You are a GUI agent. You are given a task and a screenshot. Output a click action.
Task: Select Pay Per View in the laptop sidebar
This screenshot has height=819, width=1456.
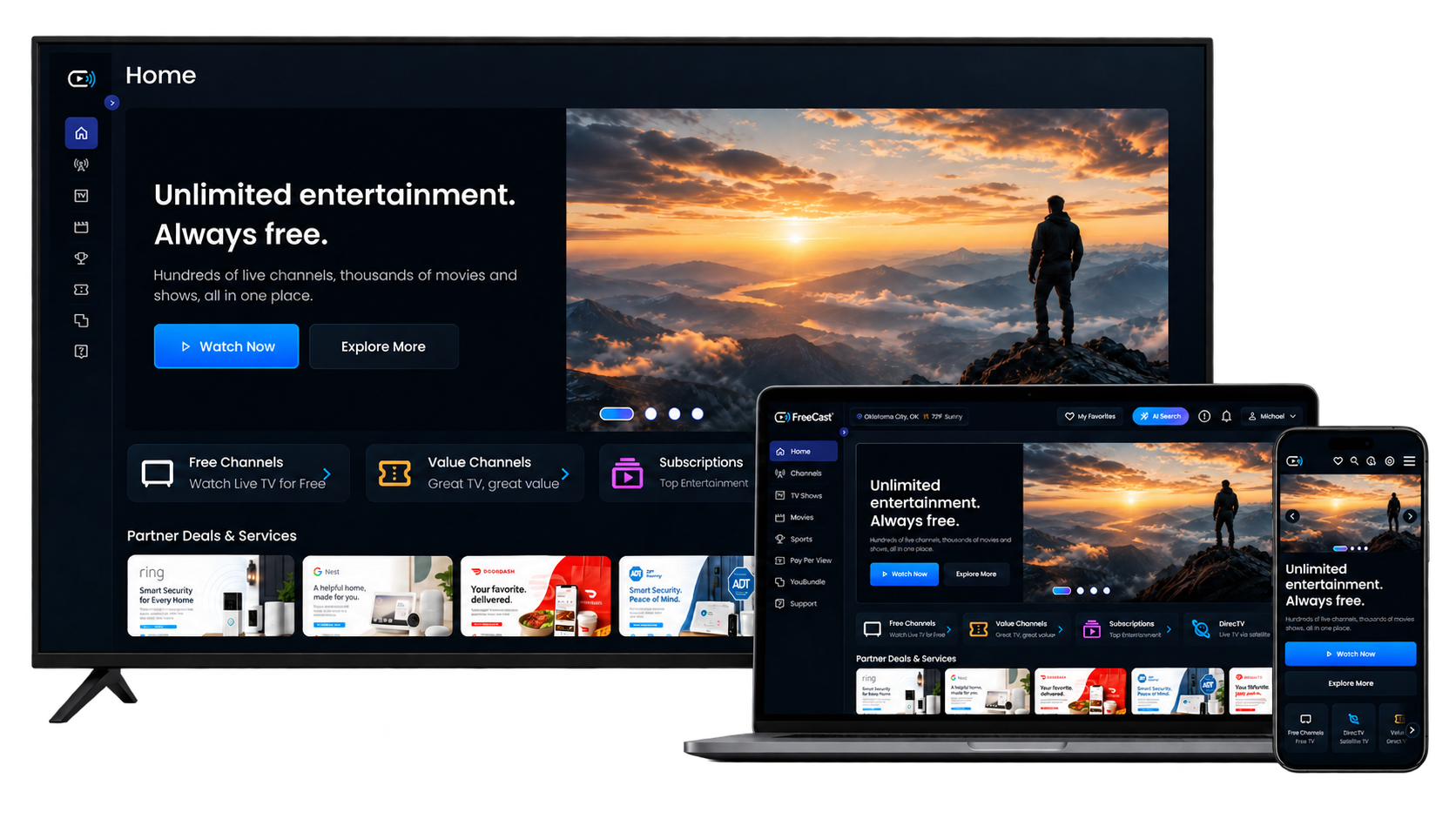pos(803,561)
